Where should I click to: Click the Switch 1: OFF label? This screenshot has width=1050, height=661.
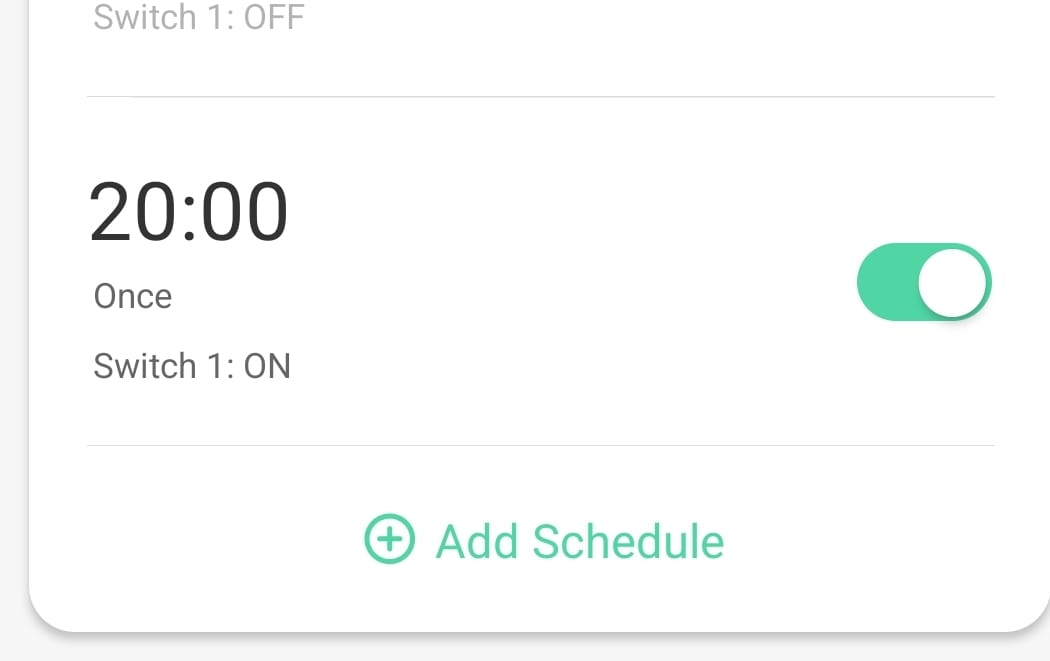198,17
